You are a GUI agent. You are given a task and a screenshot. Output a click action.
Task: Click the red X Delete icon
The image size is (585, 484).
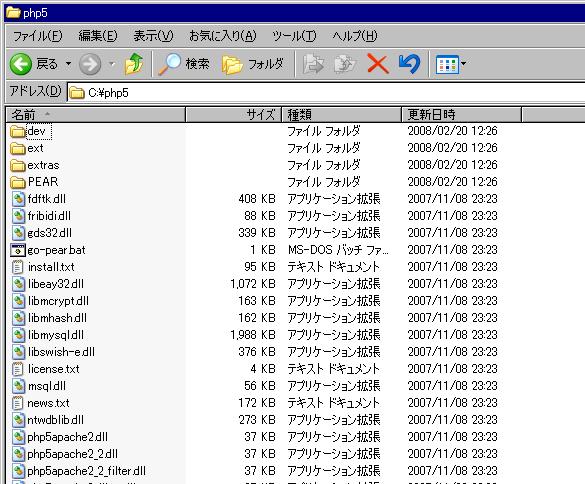[378, 63]
